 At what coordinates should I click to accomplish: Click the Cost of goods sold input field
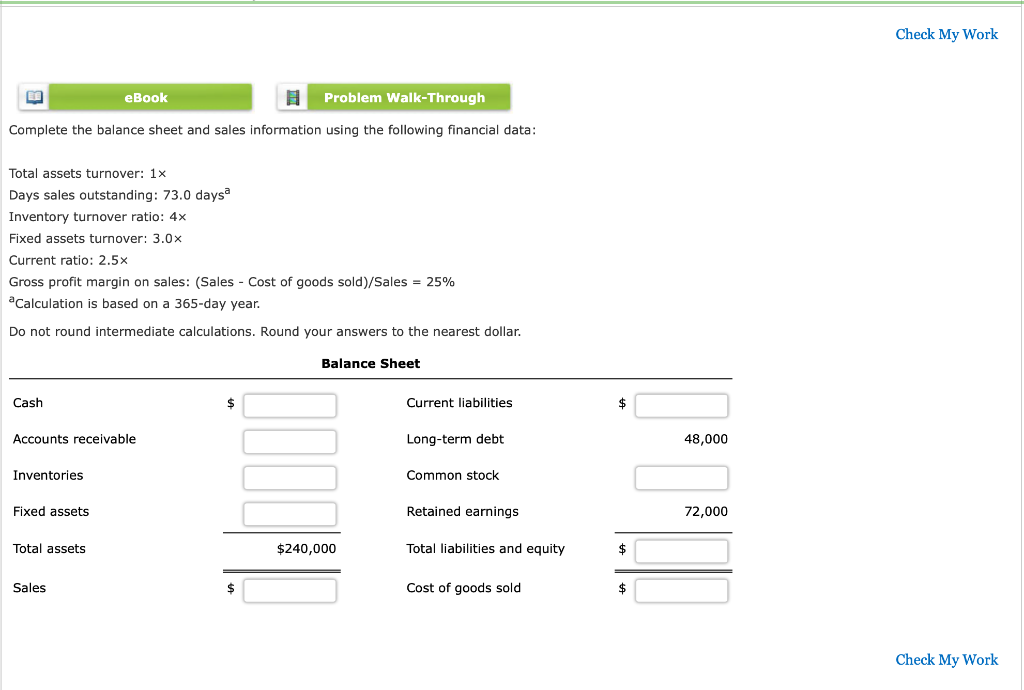click(x=681, y=590)
